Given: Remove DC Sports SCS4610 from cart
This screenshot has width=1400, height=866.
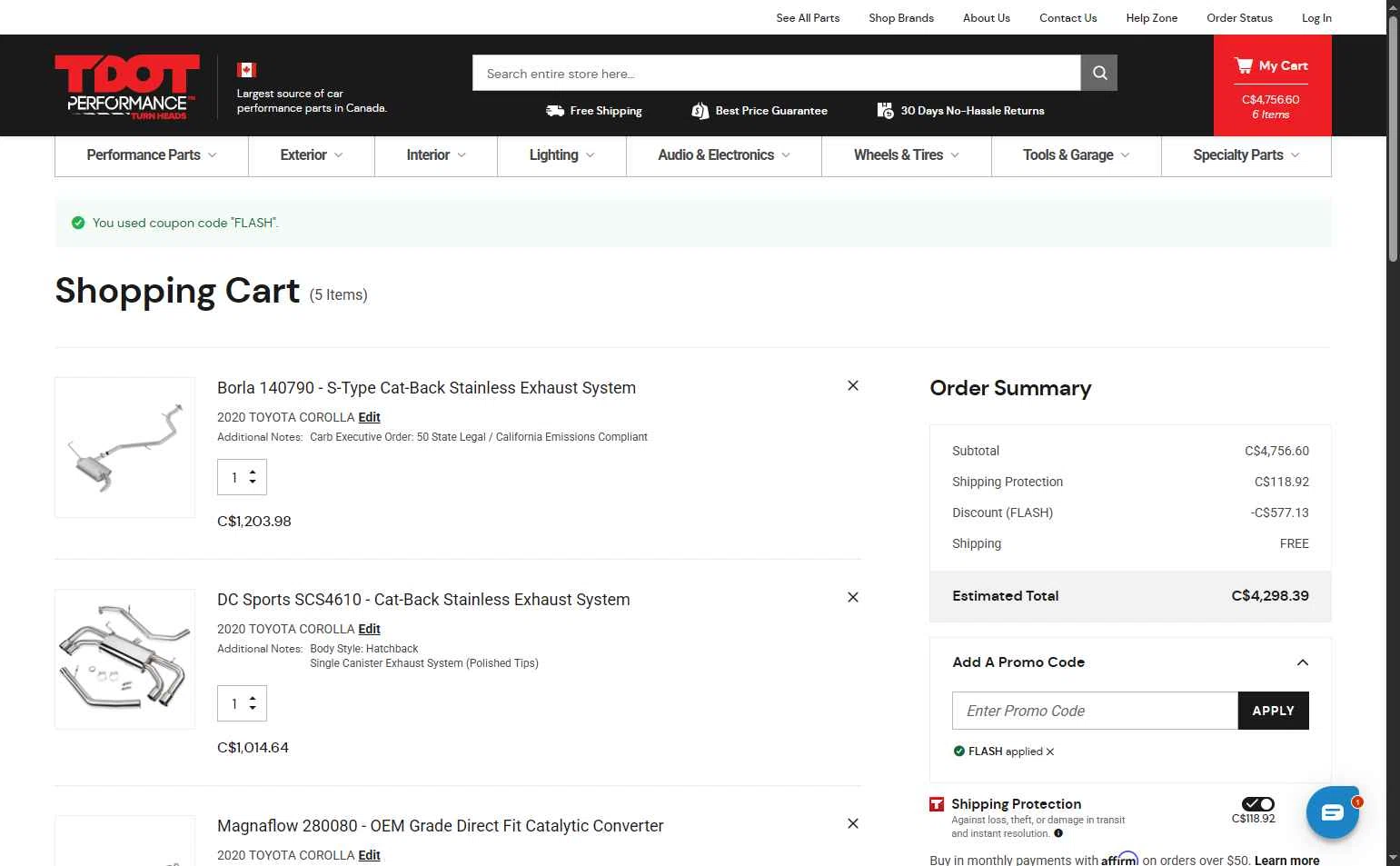Looking at the screenshot, I should (853, 597).
